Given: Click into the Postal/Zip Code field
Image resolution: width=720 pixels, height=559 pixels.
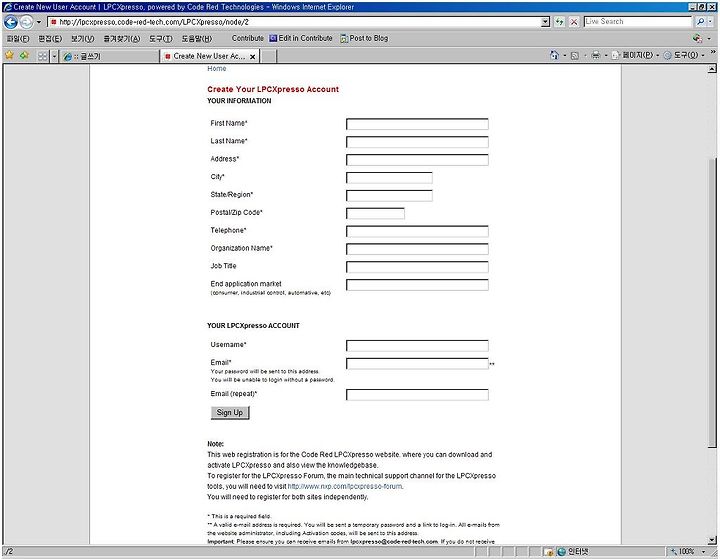Looking at the screenshot, I should [375, 213].
